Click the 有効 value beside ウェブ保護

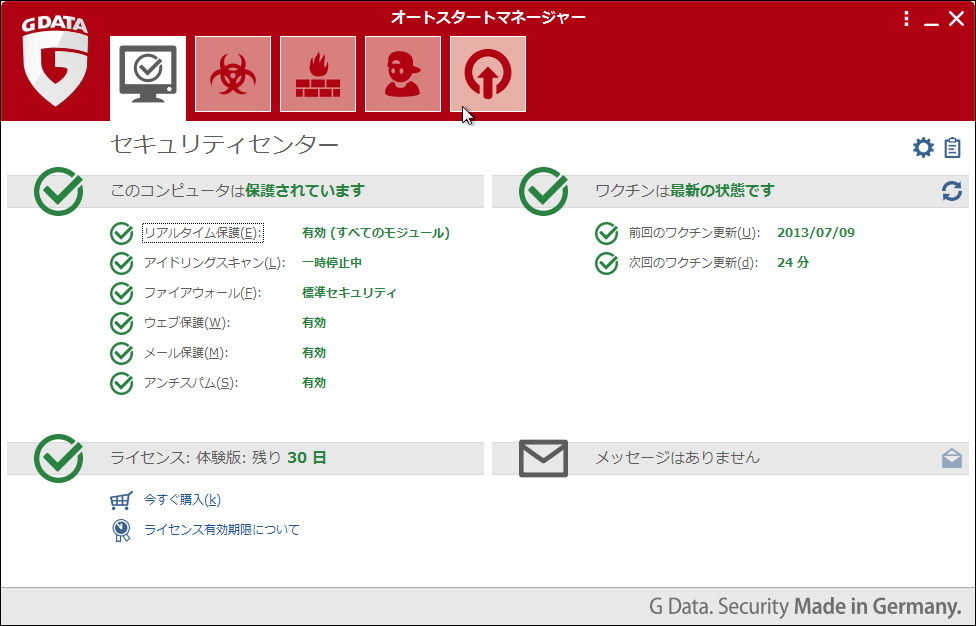pos(314,322)
